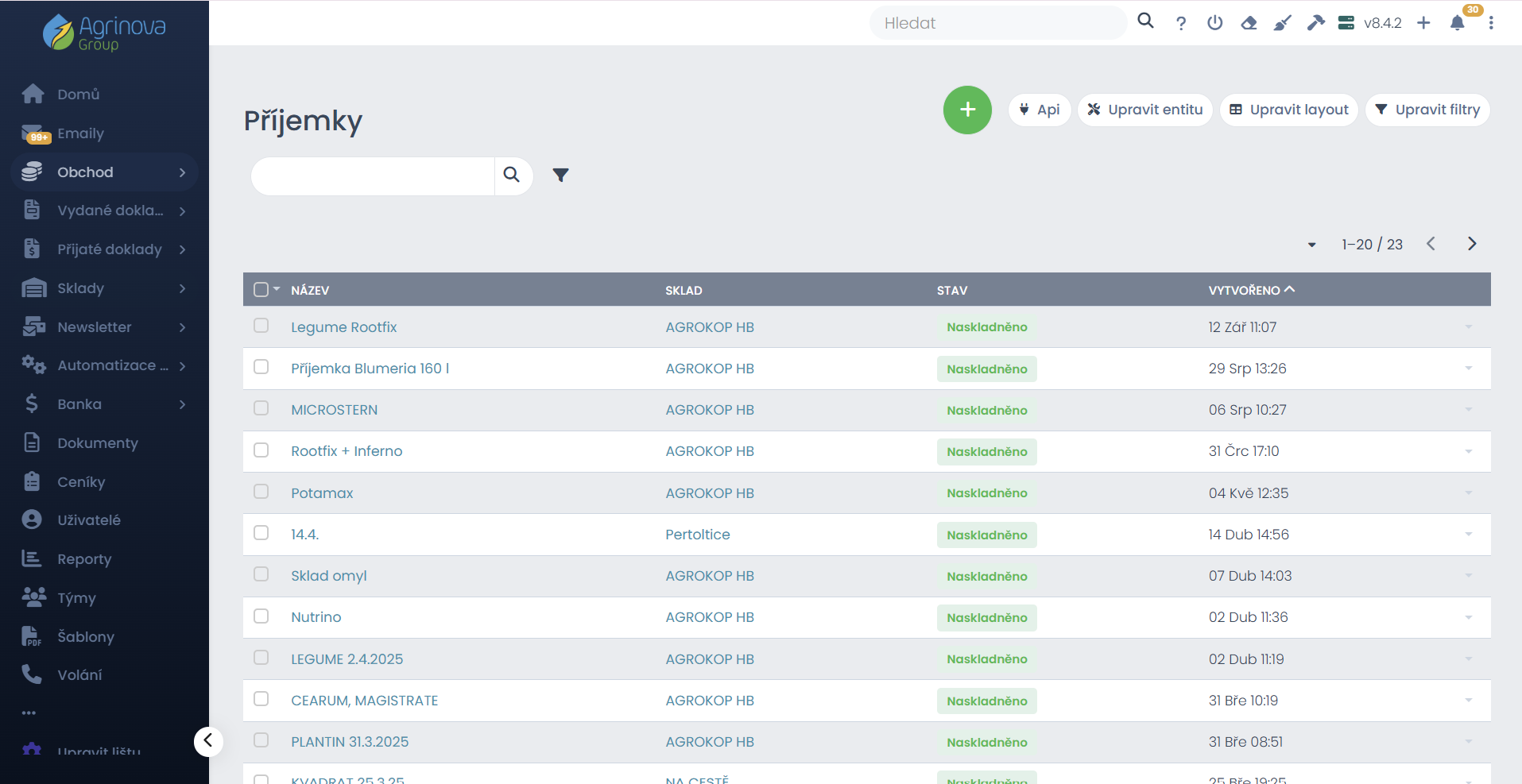The image size is (1522, 784).
Task: Click the hammer icon in top toolbar
Action: pos(1315,23)
